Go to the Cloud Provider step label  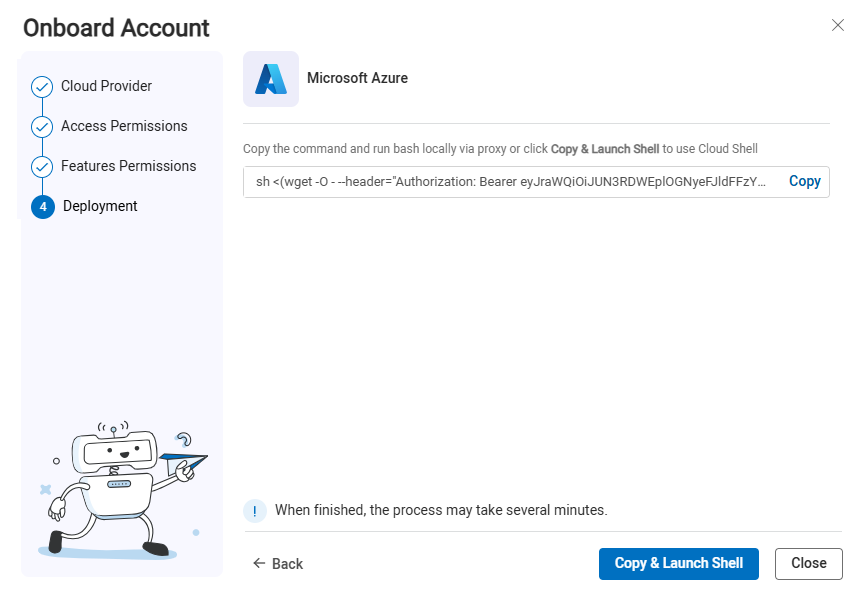(x=106, y=86)
